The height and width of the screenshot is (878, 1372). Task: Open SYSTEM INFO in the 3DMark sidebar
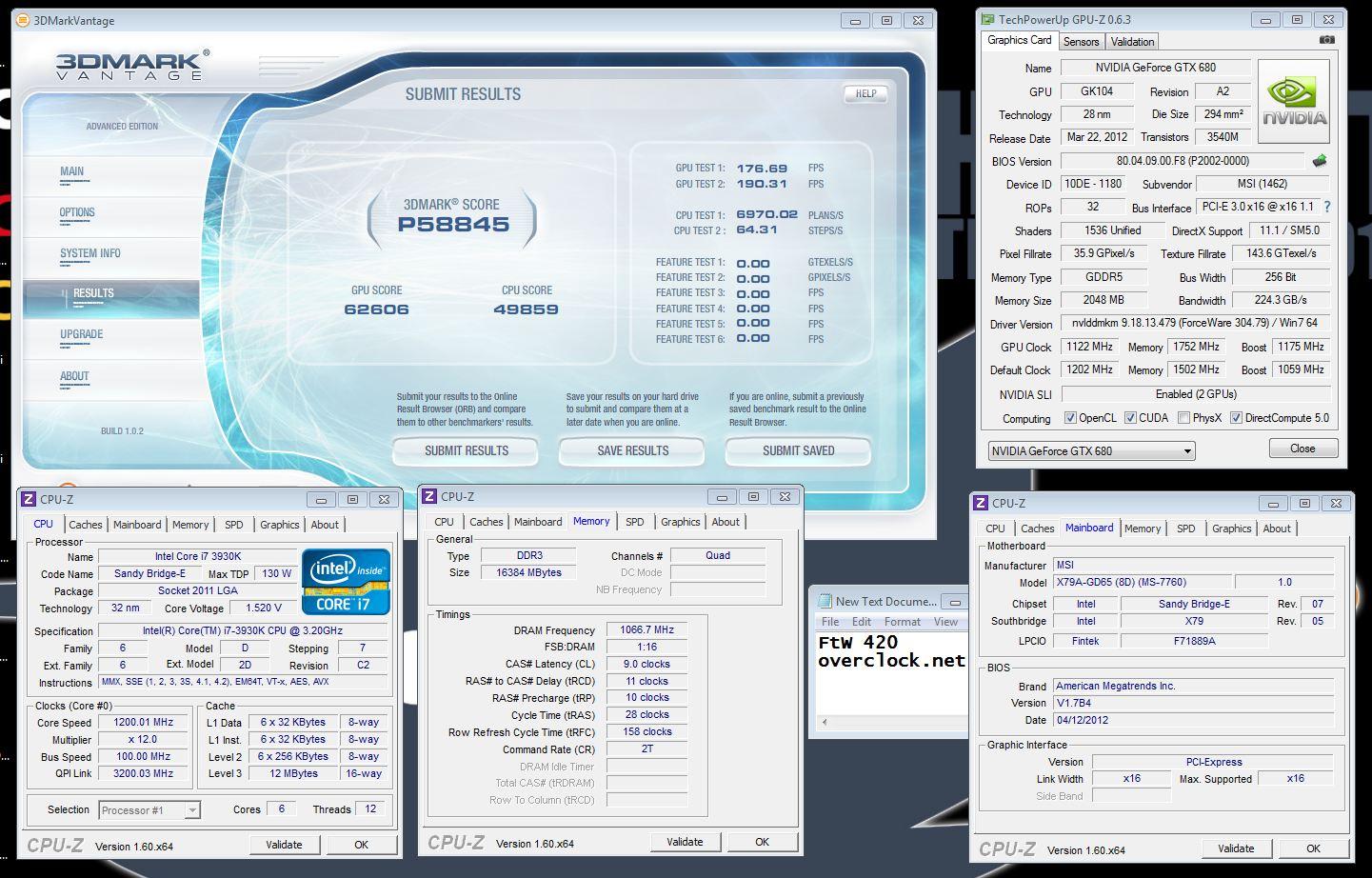point(90,253)
